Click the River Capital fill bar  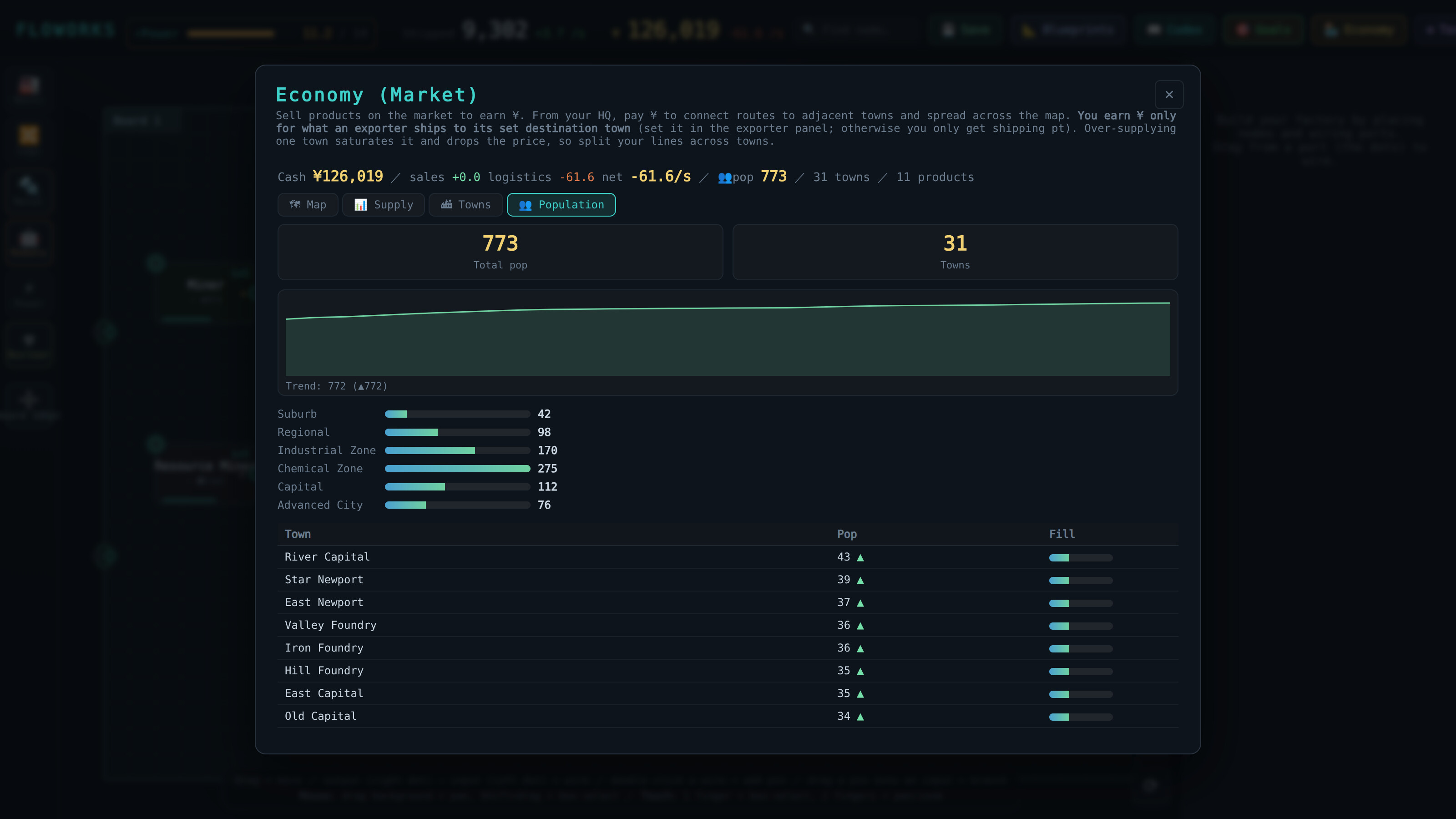click(1081, 558)
